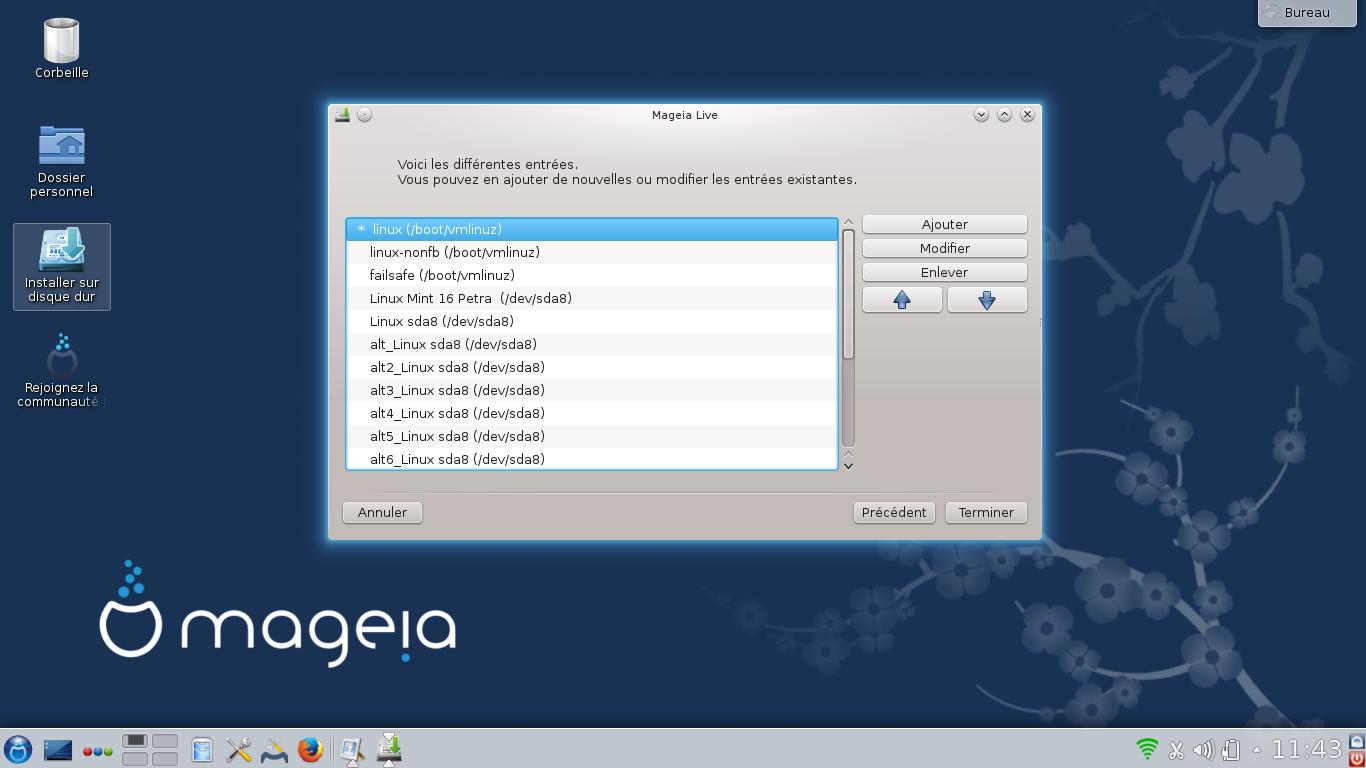Image resolution: width=1366 pixels, height=768 pixels.
Task: Select the alt2_Linux sda8 entry
Action: (x=592, y=367)
